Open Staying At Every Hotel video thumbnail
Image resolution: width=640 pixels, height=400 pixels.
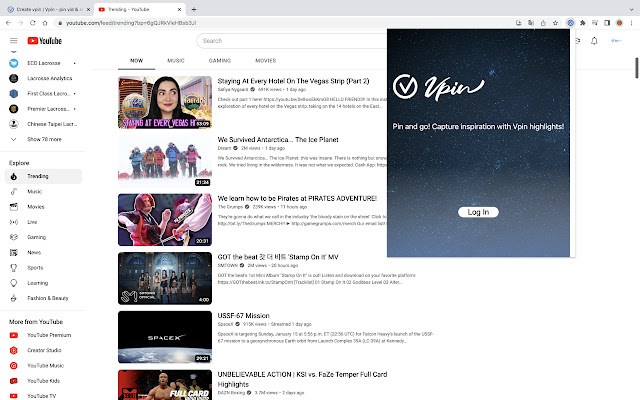pos(165,102)
